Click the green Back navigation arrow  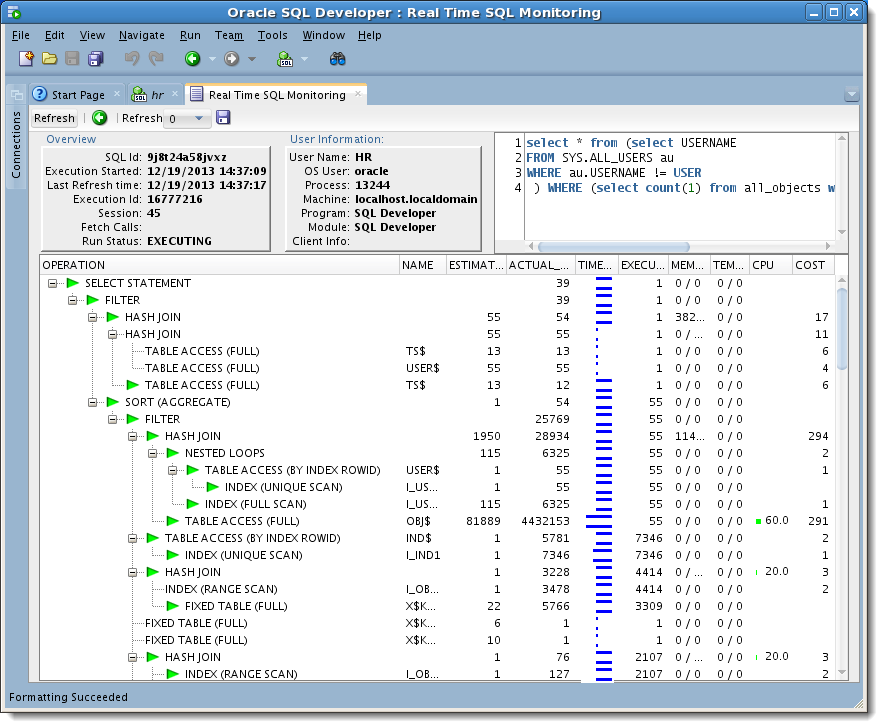pos(192,59)
